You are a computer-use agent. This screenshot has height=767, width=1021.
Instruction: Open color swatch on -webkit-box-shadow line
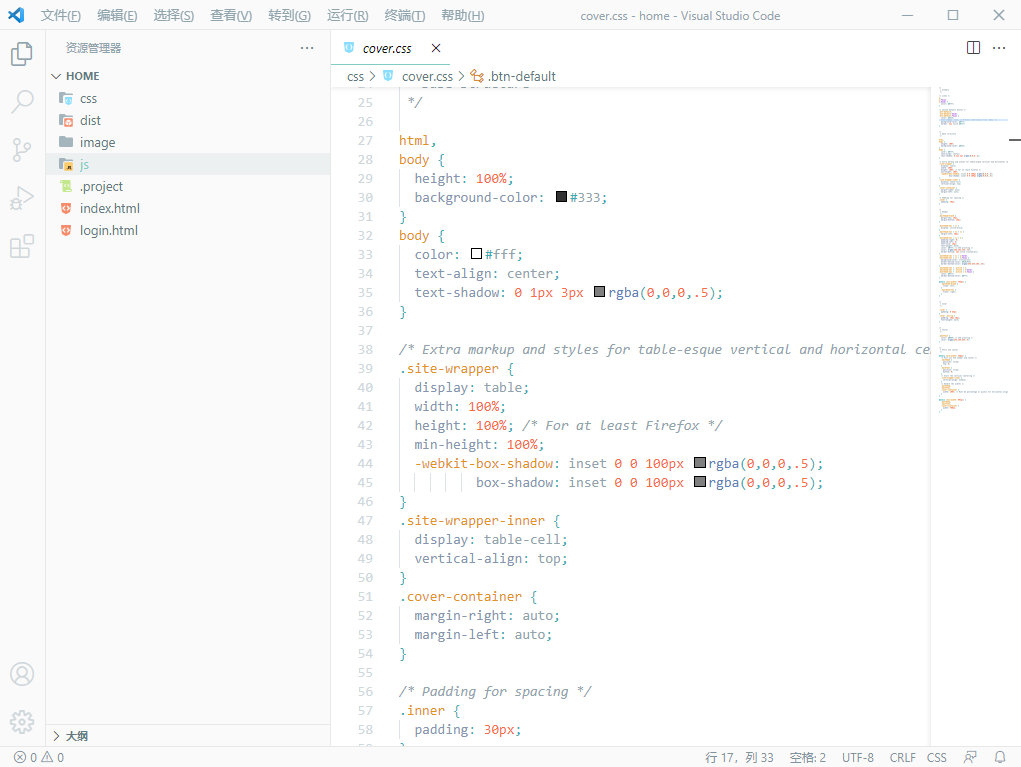point(700,463)
